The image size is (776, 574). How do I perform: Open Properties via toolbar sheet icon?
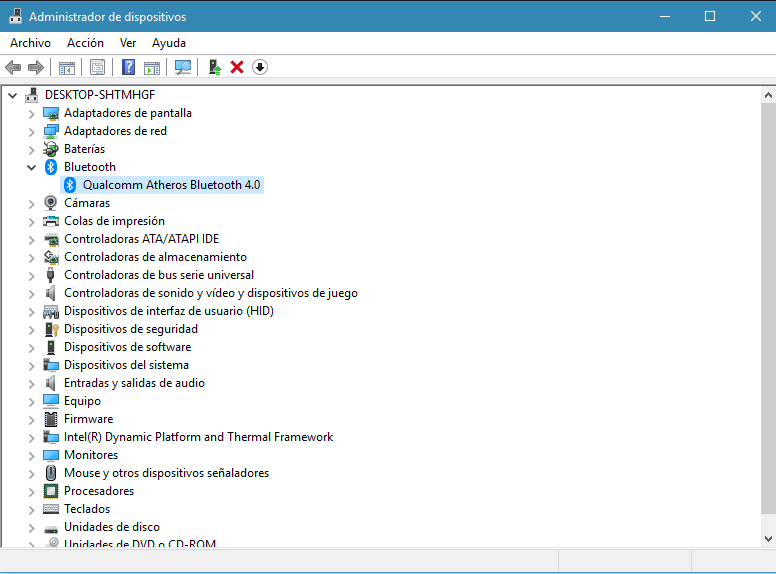click(x=97, y=67)
